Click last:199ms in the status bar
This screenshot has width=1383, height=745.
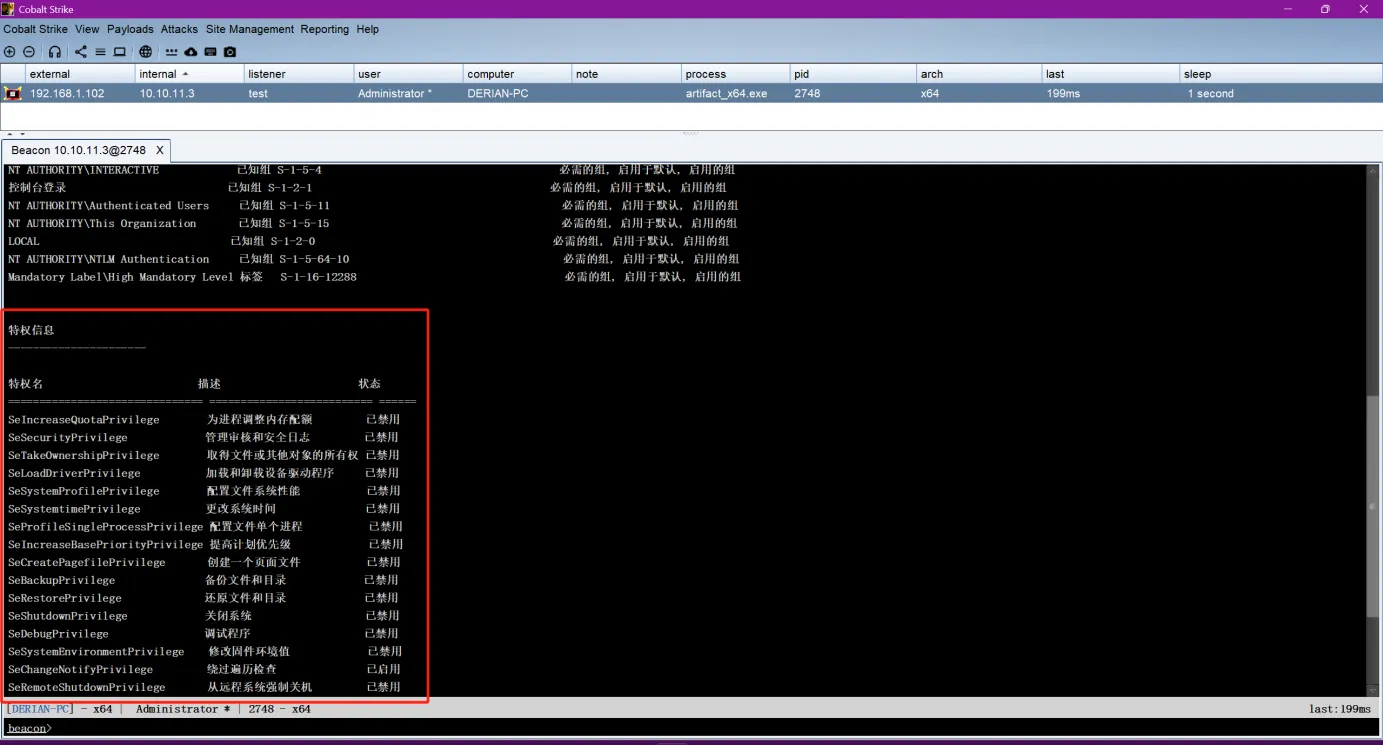coord(1340,709)
